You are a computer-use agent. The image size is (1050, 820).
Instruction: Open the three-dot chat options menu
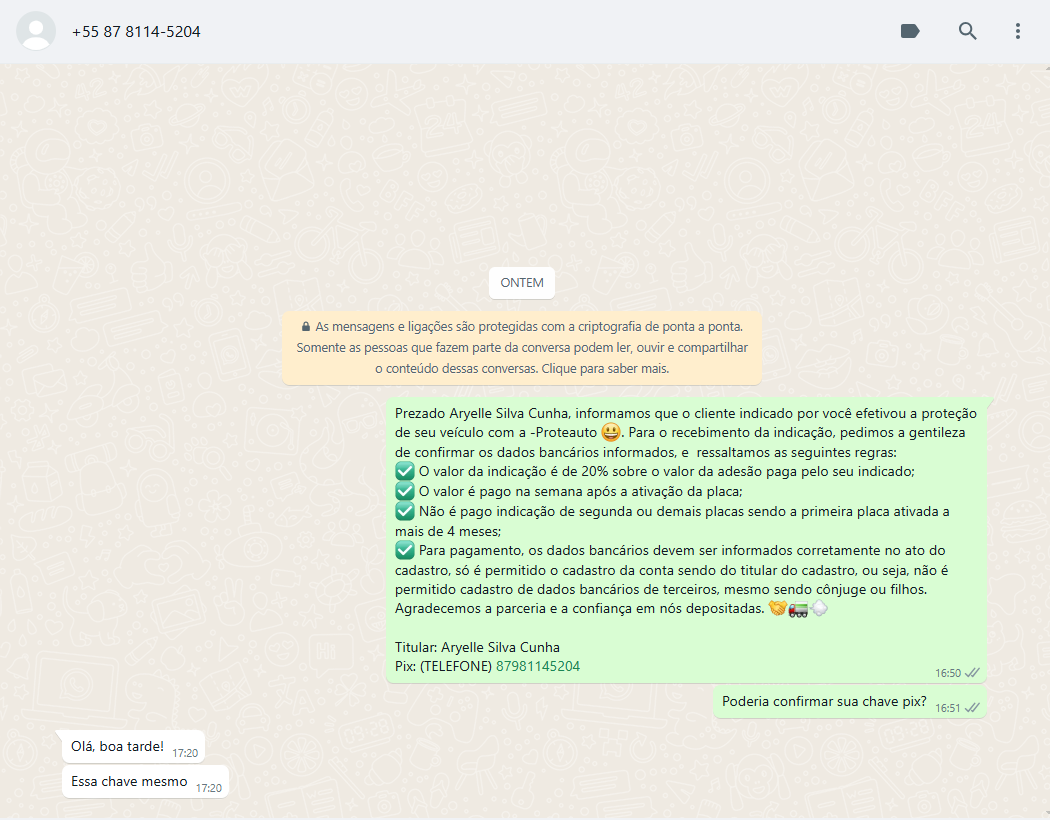[x=1018, y=31]
